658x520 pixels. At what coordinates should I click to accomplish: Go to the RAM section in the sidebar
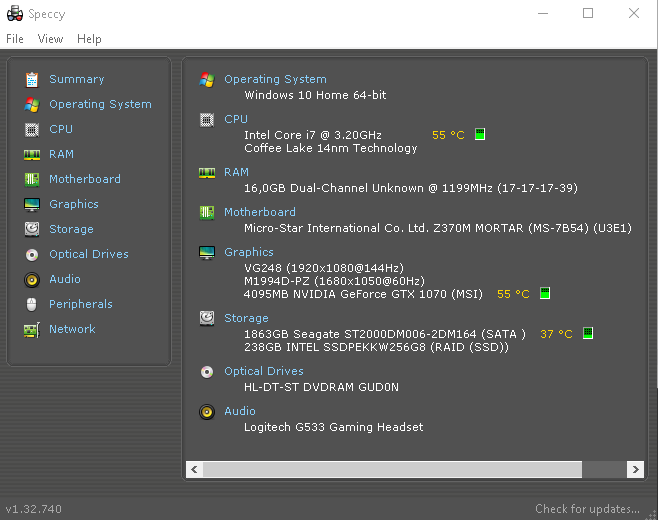coord(61,154)
